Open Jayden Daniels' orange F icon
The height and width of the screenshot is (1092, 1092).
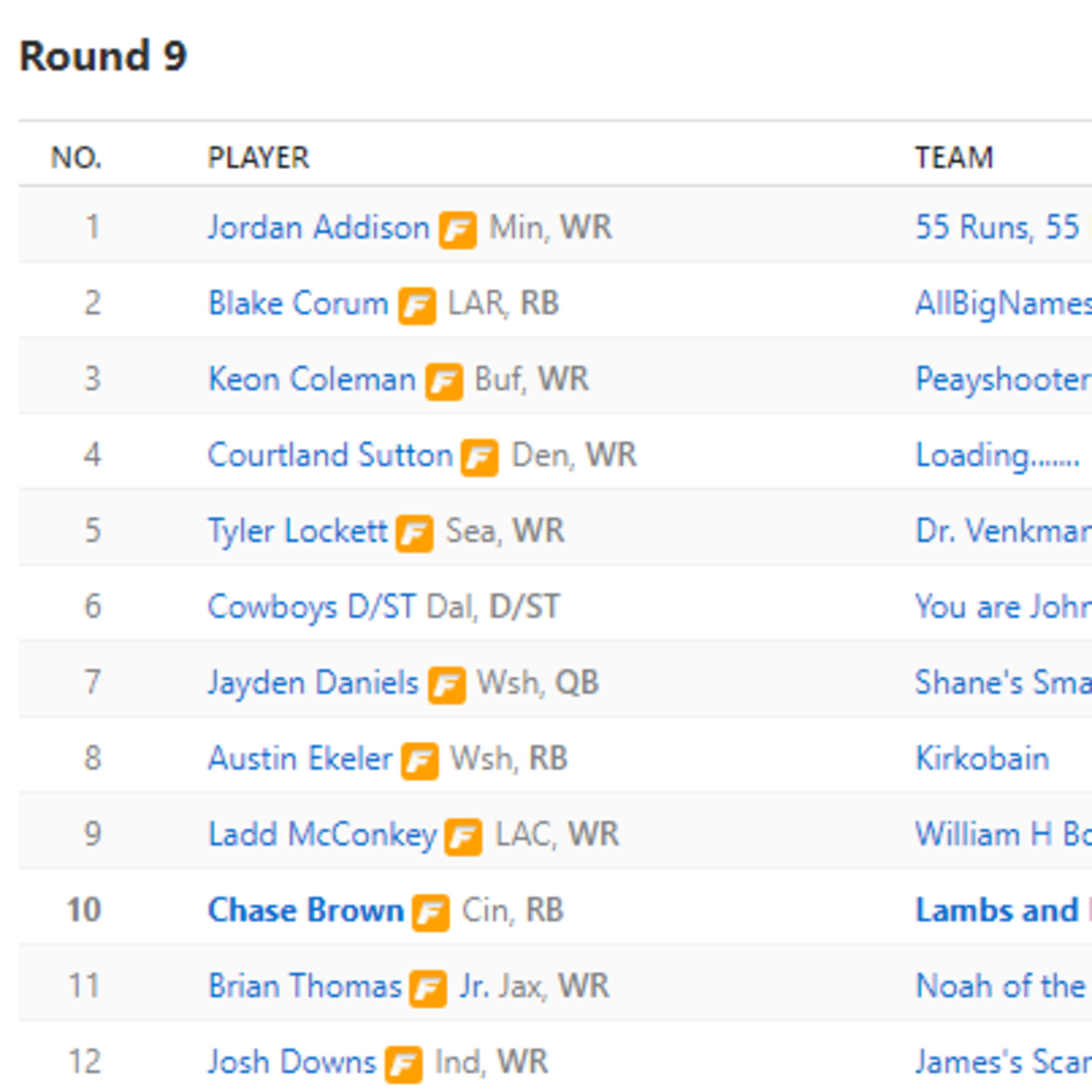coord(447,685)
